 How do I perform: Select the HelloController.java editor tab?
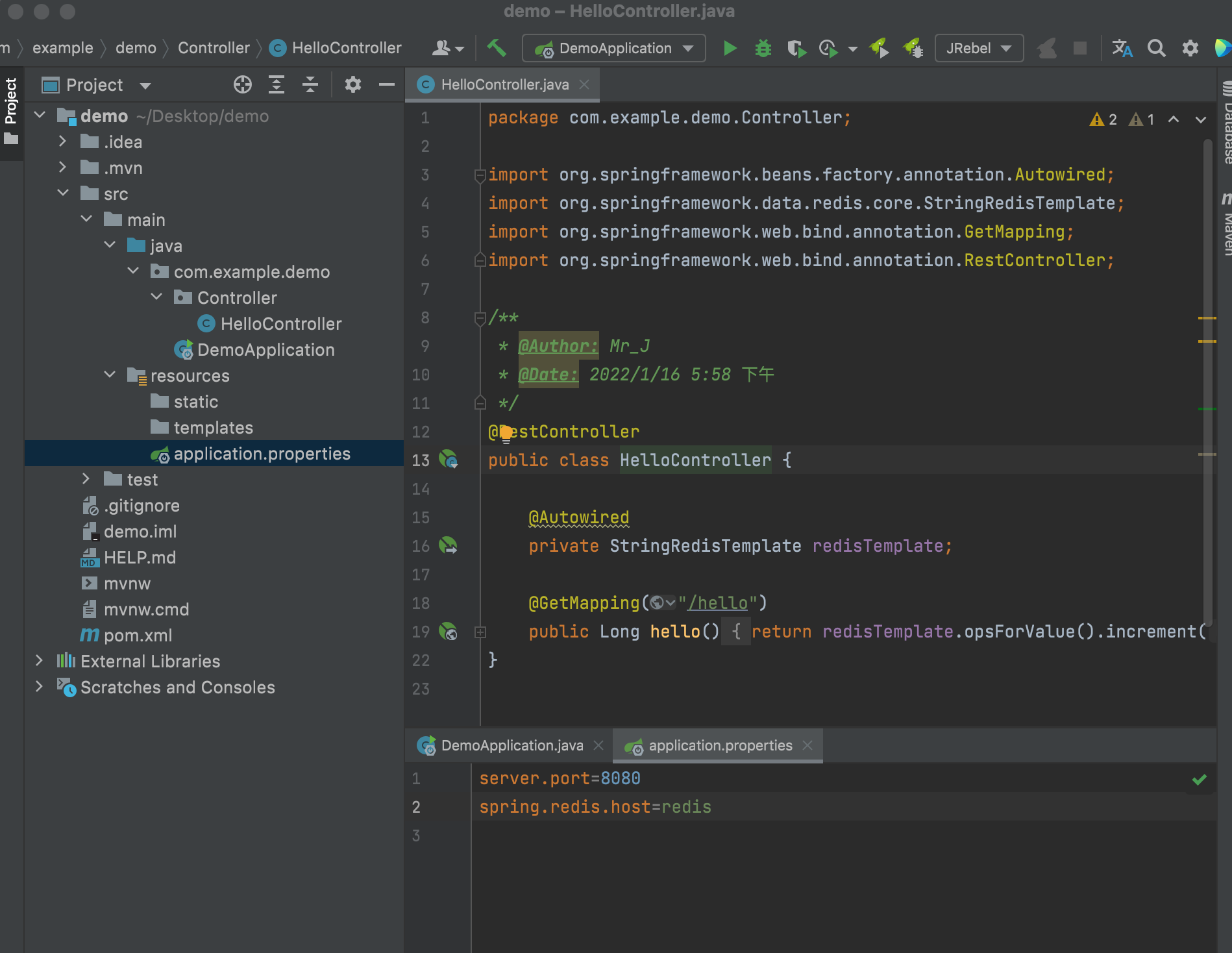tap(504, 85)
